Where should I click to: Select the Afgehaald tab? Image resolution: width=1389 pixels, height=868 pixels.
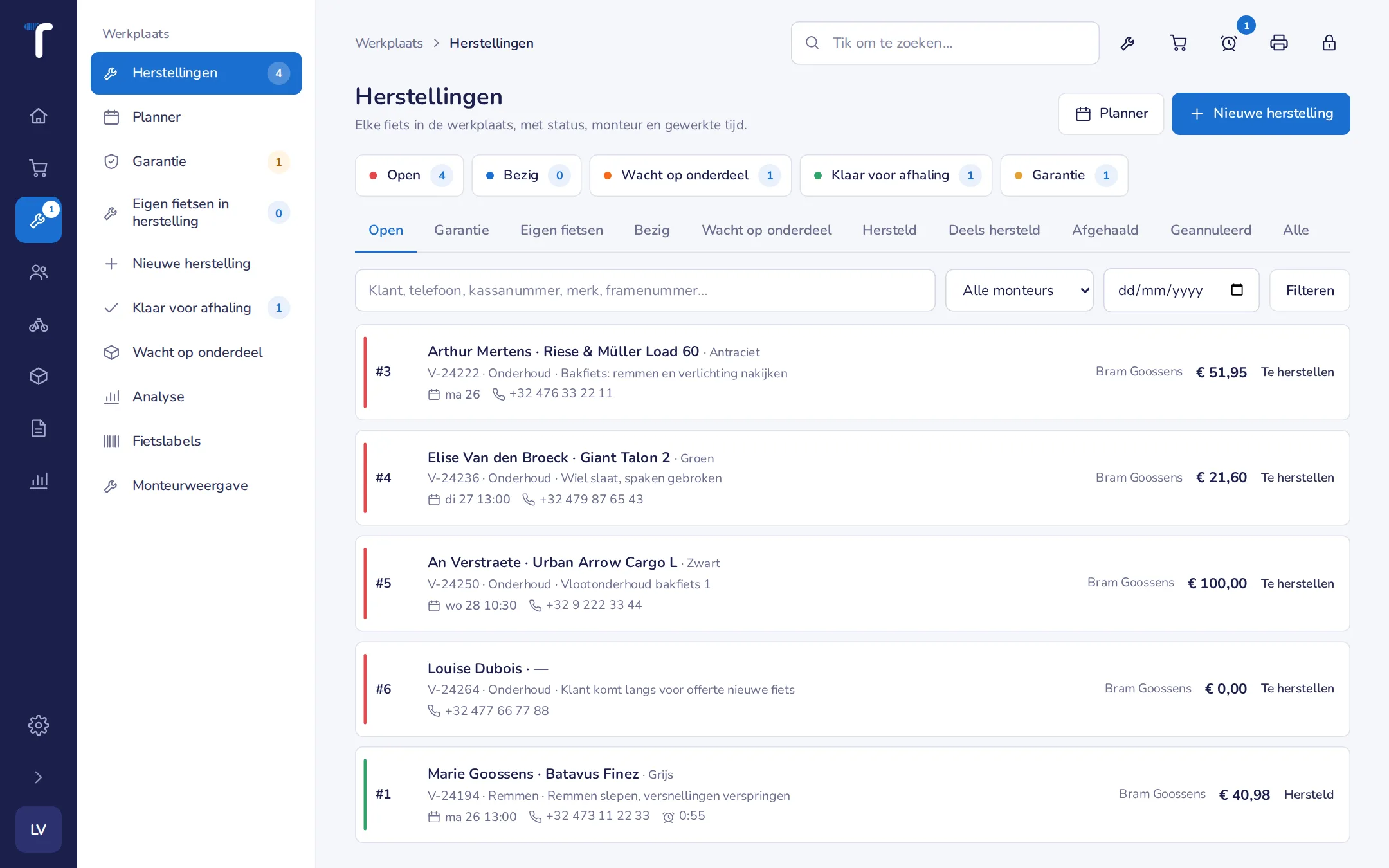[x=1105, y=230]
